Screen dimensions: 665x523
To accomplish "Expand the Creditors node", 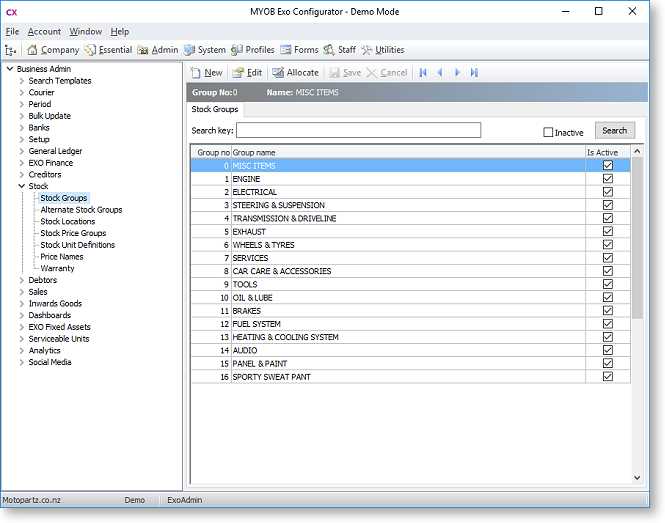I will coord(22,174).
